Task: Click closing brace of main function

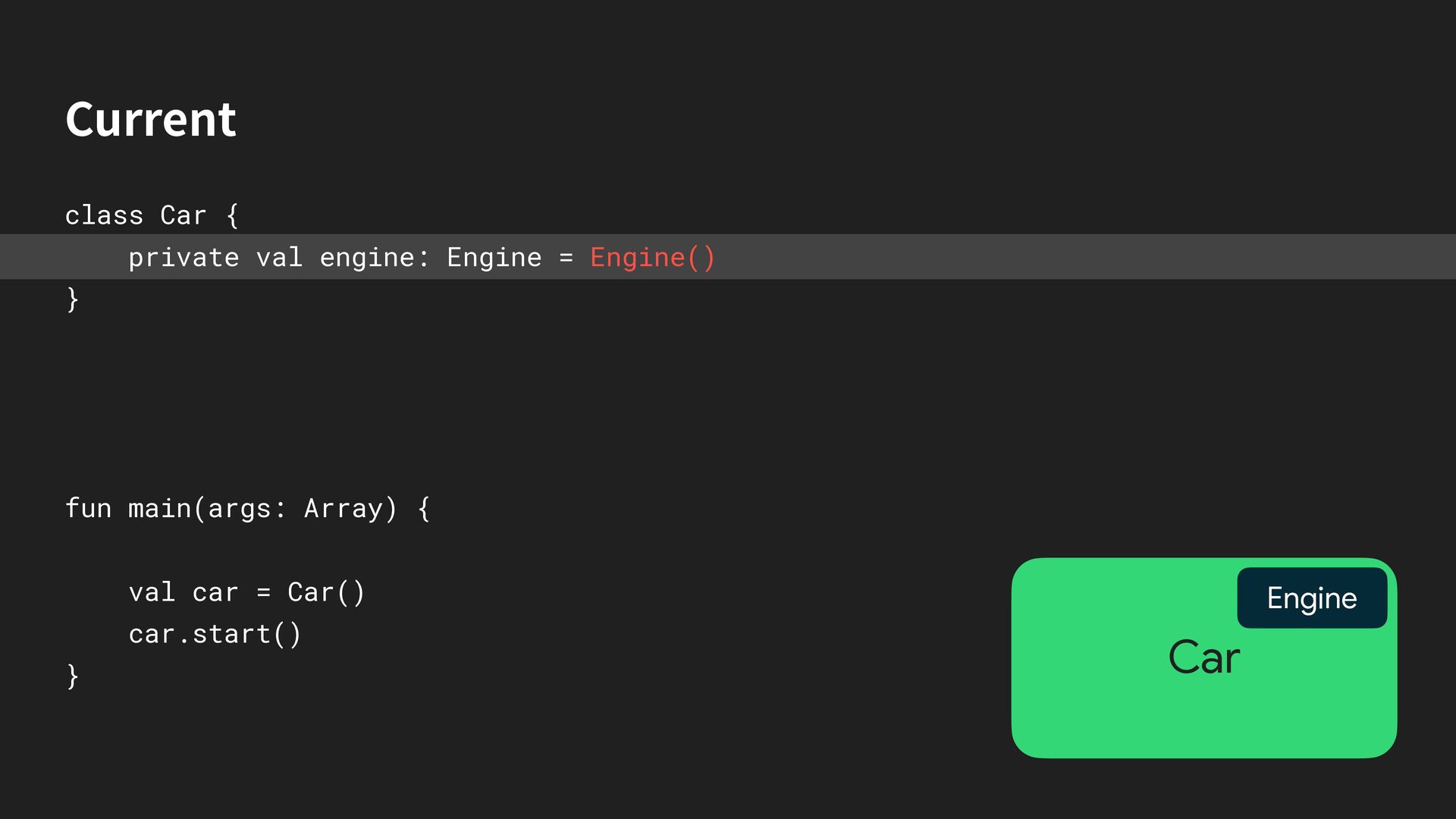Action: (73, 675)
